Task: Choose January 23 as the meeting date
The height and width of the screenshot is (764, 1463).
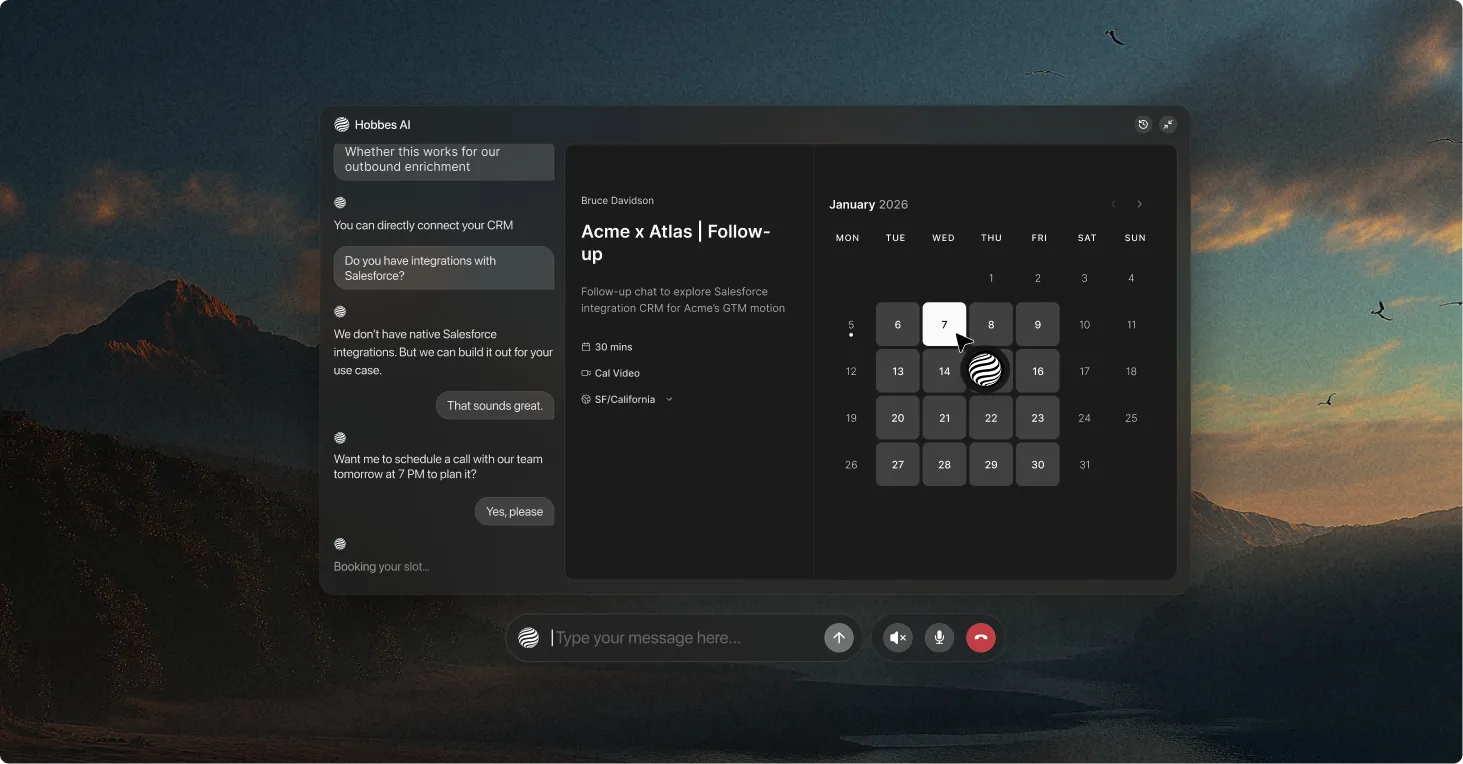Action: coord(1038,418)
